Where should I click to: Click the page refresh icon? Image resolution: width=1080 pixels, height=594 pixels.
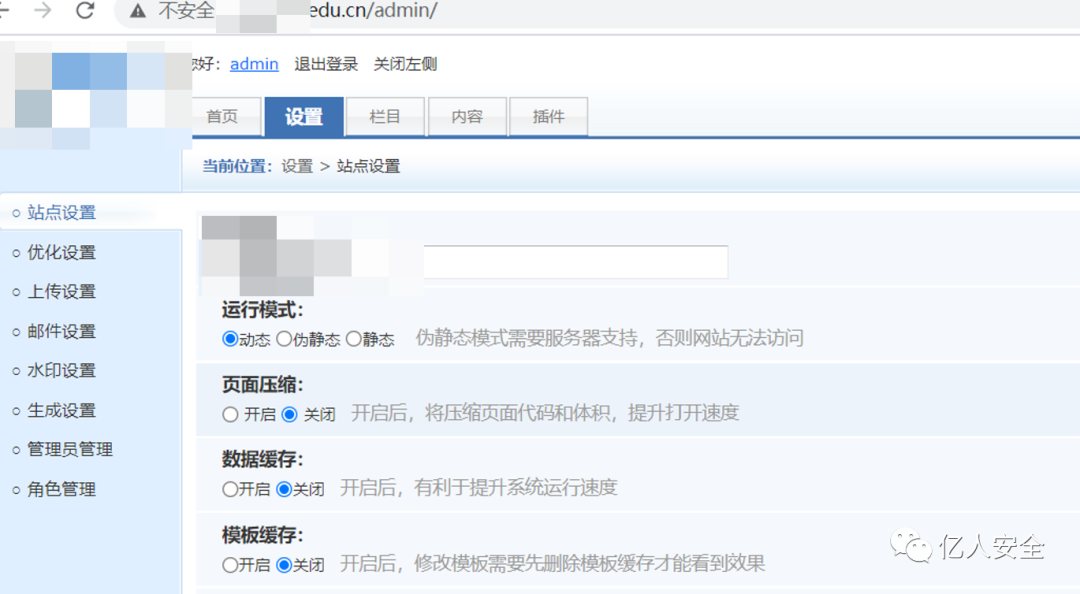pos(85,12)
